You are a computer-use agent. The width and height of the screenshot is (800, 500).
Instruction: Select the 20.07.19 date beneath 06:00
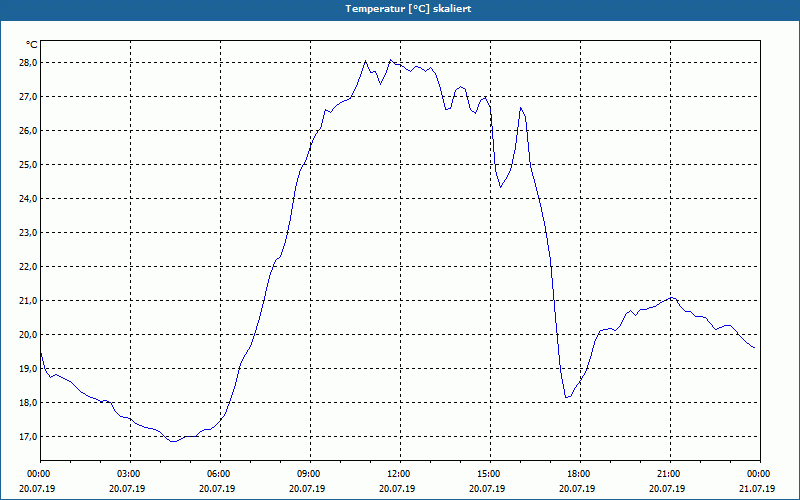pos(217,488)
